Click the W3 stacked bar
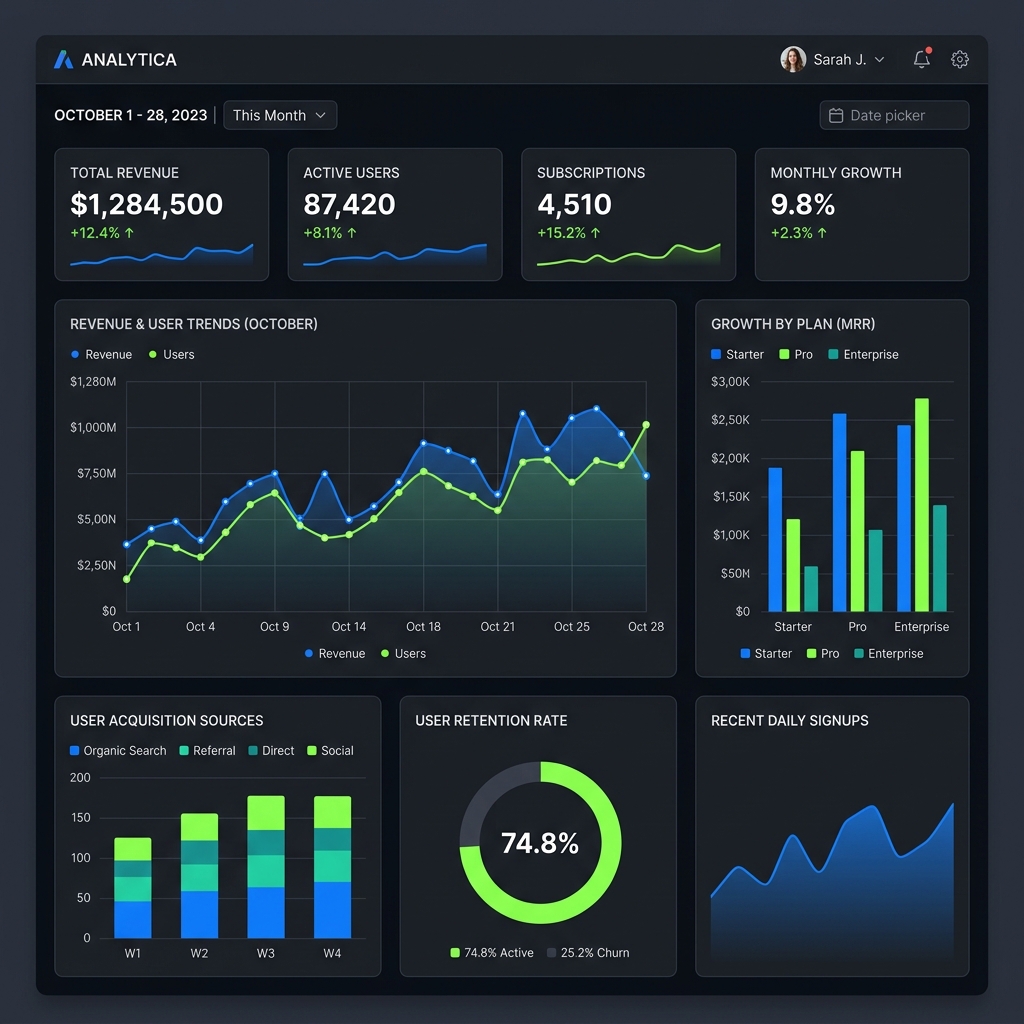1024x1024 pixels. point(266,866)
